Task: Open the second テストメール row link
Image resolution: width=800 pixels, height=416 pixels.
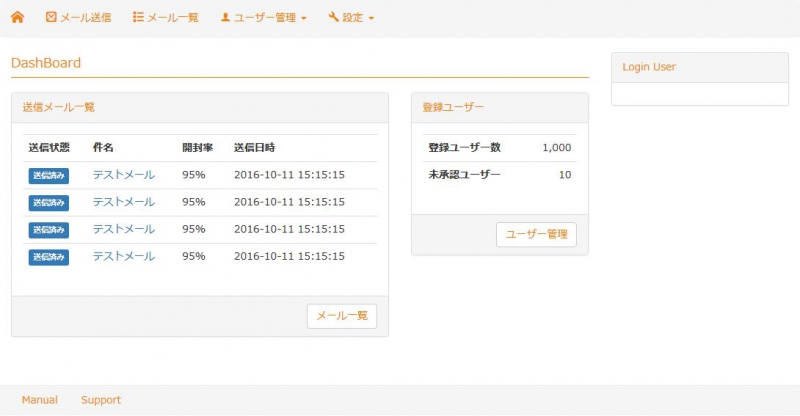Action: tap(124, 202)
